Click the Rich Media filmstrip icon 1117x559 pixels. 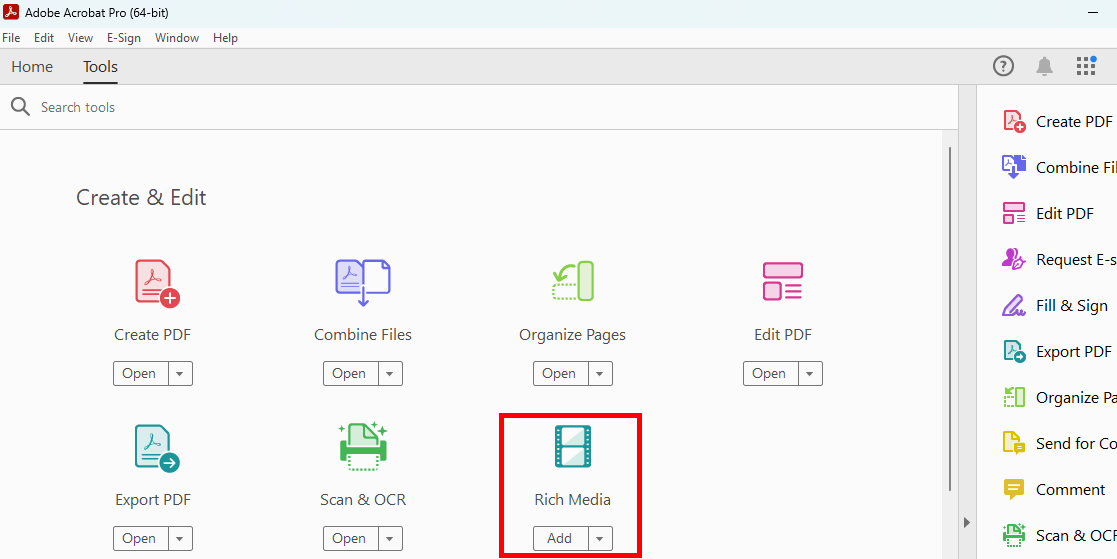tap(573, 446)
